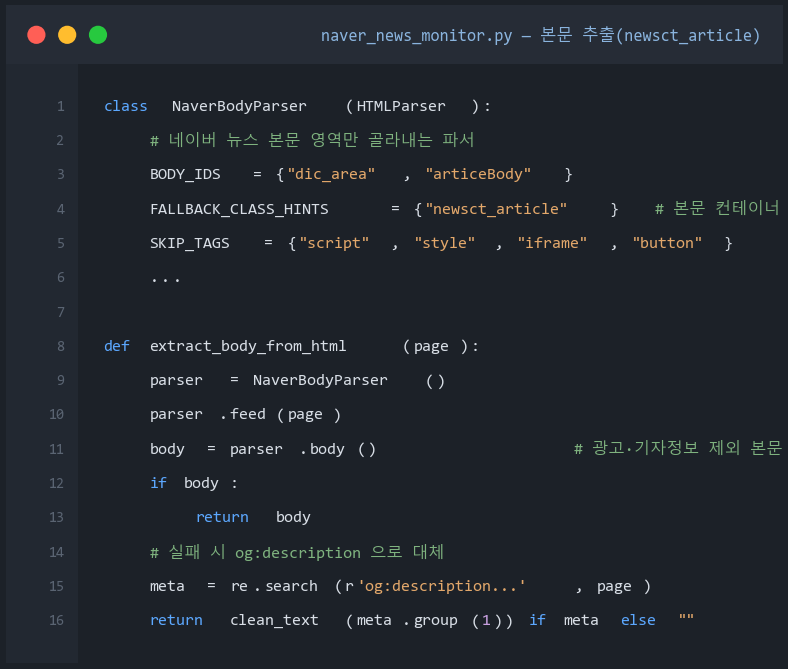Click NaverBodyParser class name on line 1
The width and height of the screenshot is (788, 669).
coord(239,106)
